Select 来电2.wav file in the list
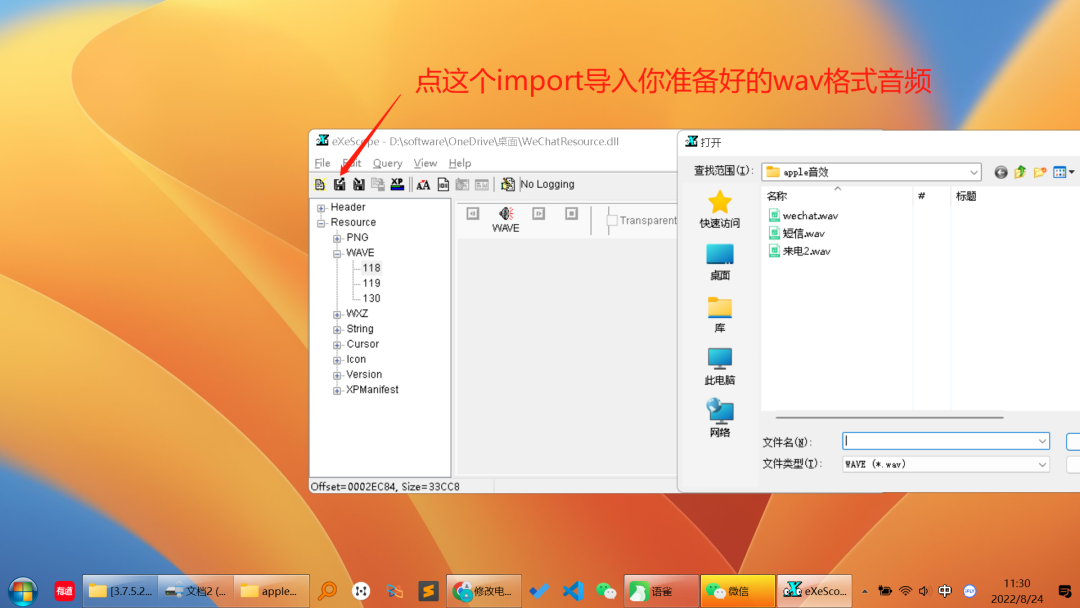The width and height of the screenshot is (1080, 608). pos(800,251)
